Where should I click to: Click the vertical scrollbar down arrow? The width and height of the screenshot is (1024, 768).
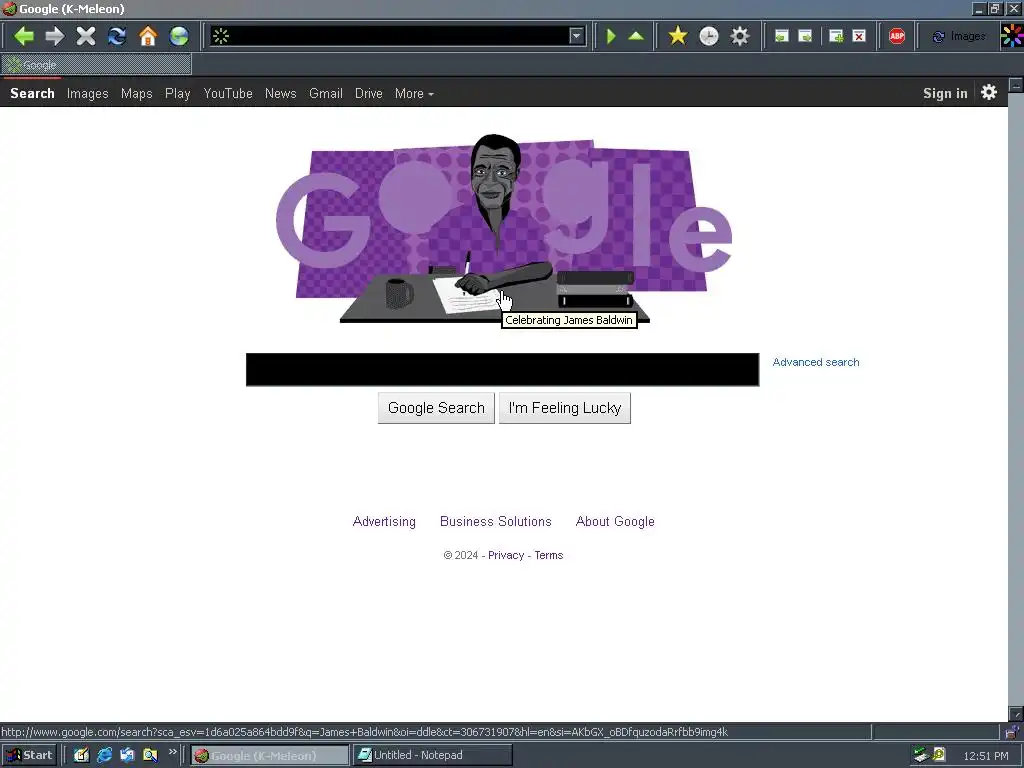pyautogui.click(x=1016, y=714)
